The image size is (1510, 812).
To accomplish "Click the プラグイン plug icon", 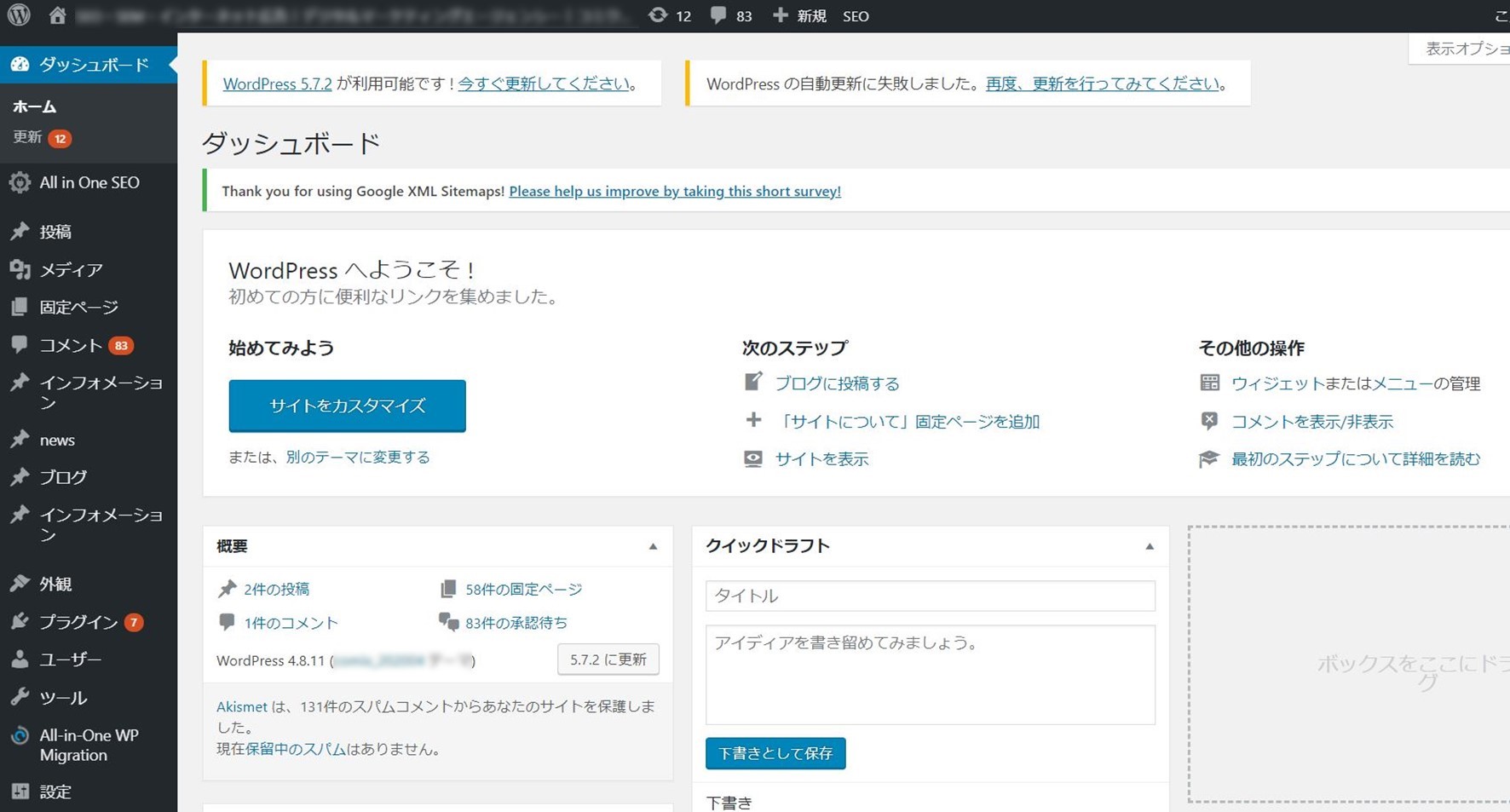I will [20, 621].
